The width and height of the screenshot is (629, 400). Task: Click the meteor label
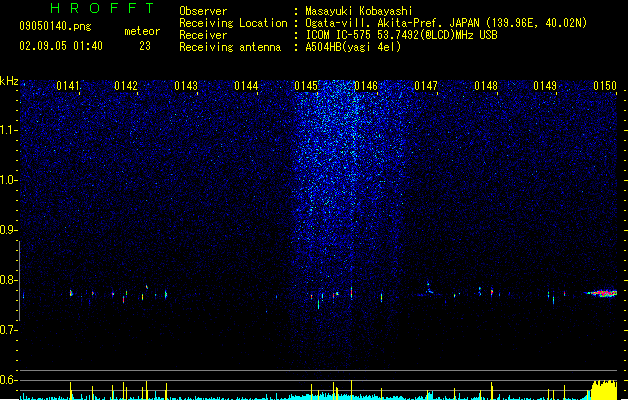[142, 31]
